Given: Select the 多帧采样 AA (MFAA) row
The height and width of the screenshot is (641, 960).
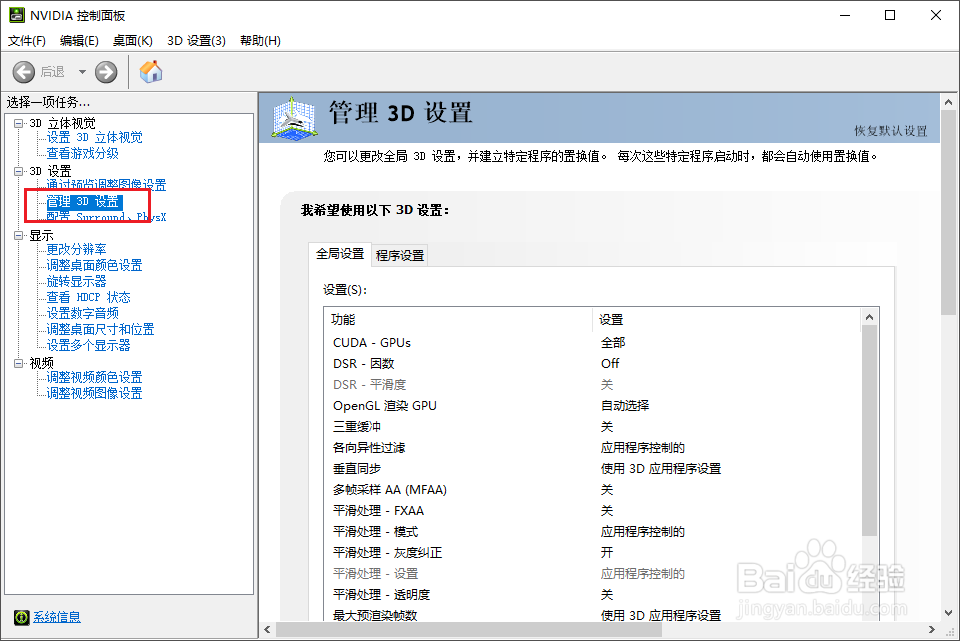Looking at the screenshot, I should [x=592, y=490].
